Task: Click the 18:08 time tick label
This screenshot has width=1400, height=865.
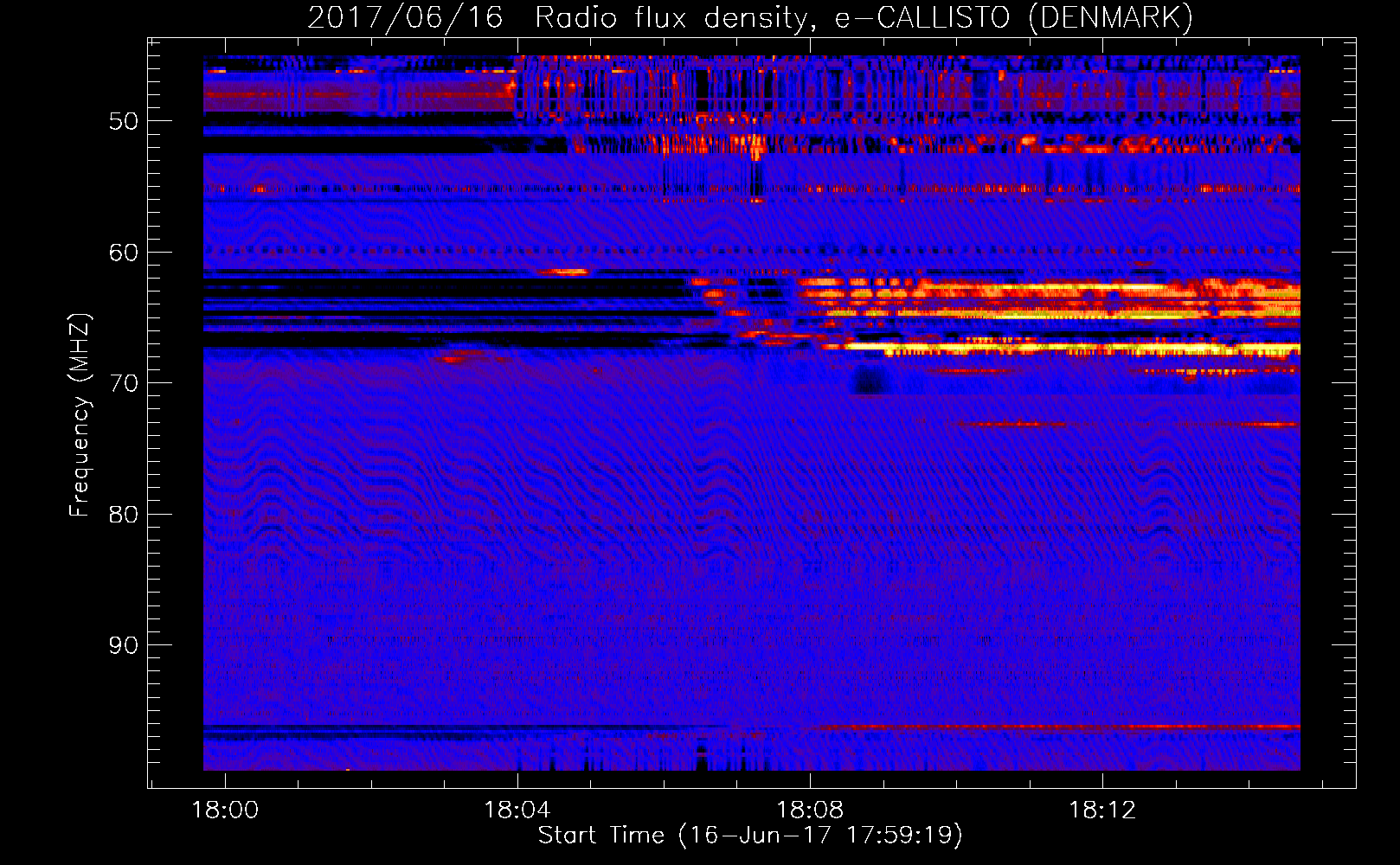Action: coord(810,811)
